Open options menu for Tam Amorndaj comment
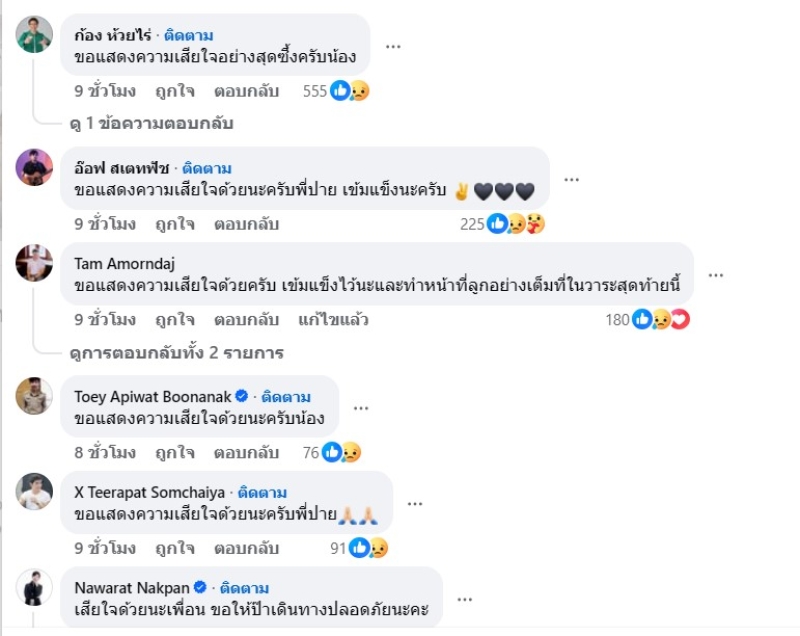 click(x=716, y=275)
